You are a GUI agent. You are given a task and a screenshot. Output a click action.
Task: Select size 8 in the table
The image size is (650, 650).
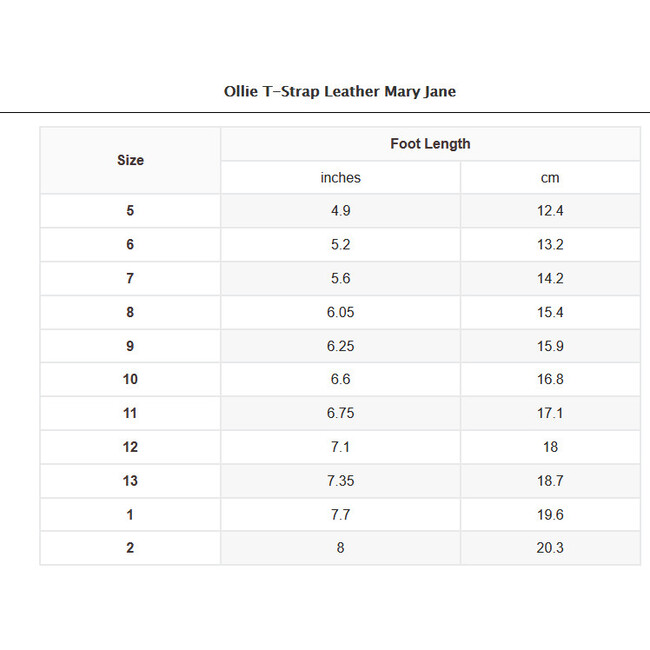pyautogui.click(x=130, y=312)
